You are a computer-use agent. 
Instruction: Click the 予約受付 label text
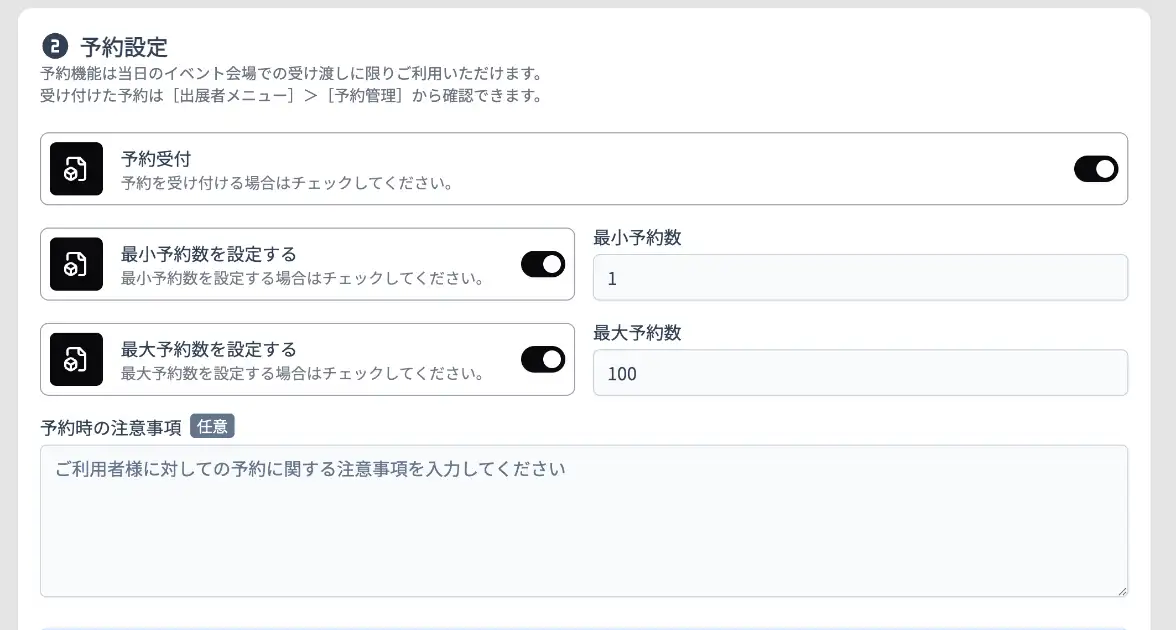tap(156, 159)
